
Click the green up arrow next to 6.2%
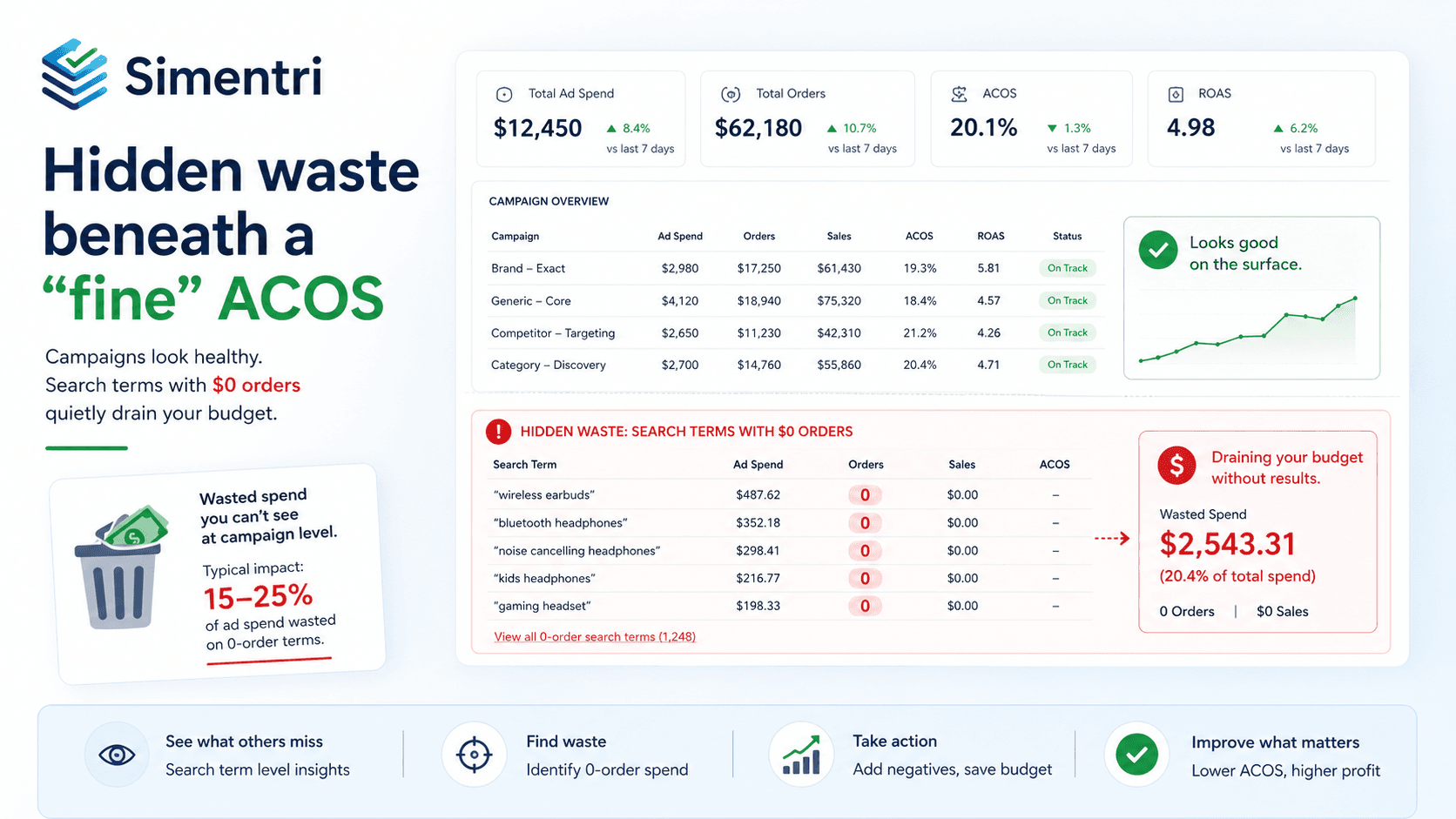pyautogui.click(x=1278, y=128)
